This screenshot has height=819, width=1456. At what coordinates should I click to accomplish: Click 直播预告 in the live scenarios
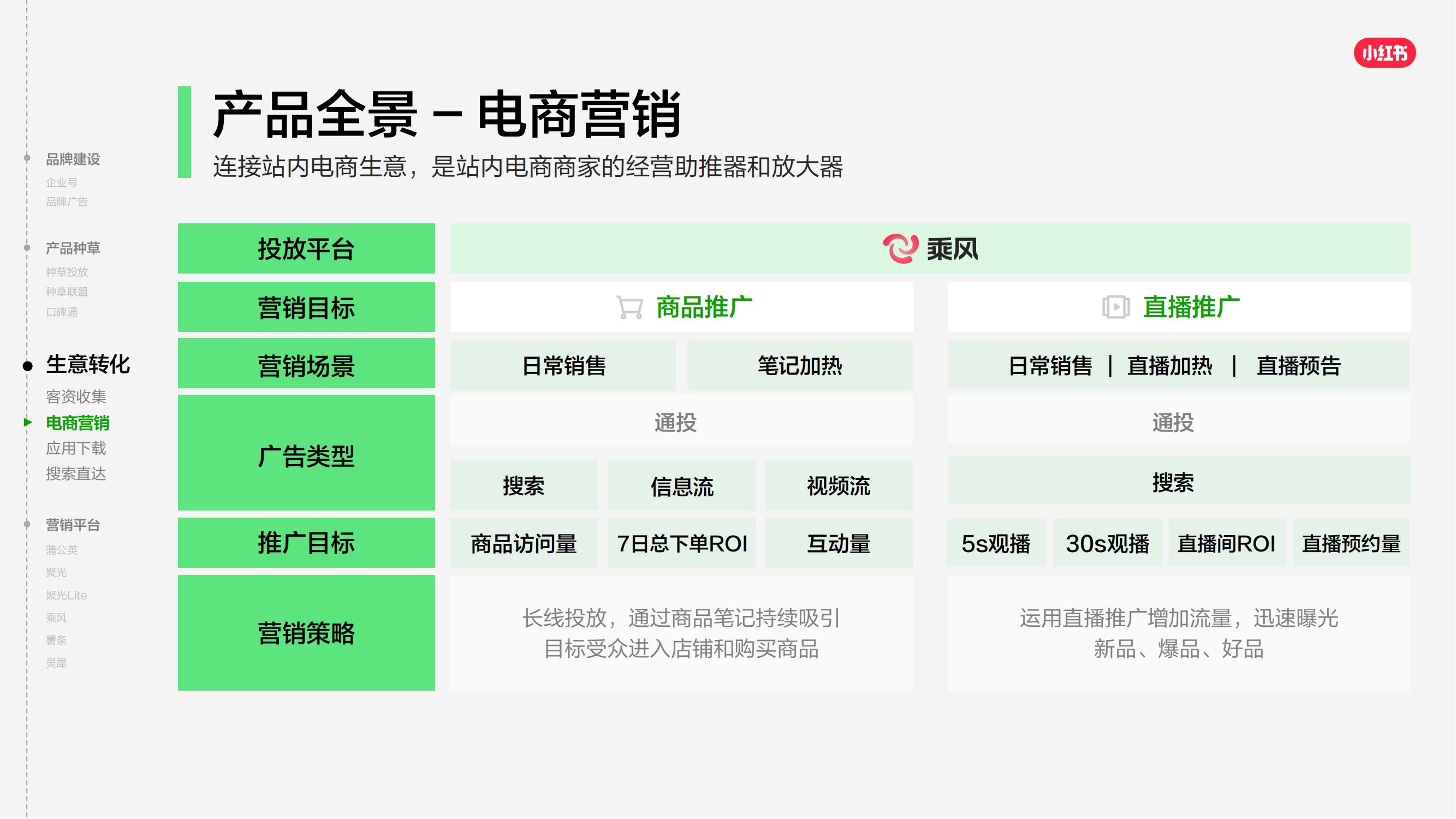(1298, 366)
